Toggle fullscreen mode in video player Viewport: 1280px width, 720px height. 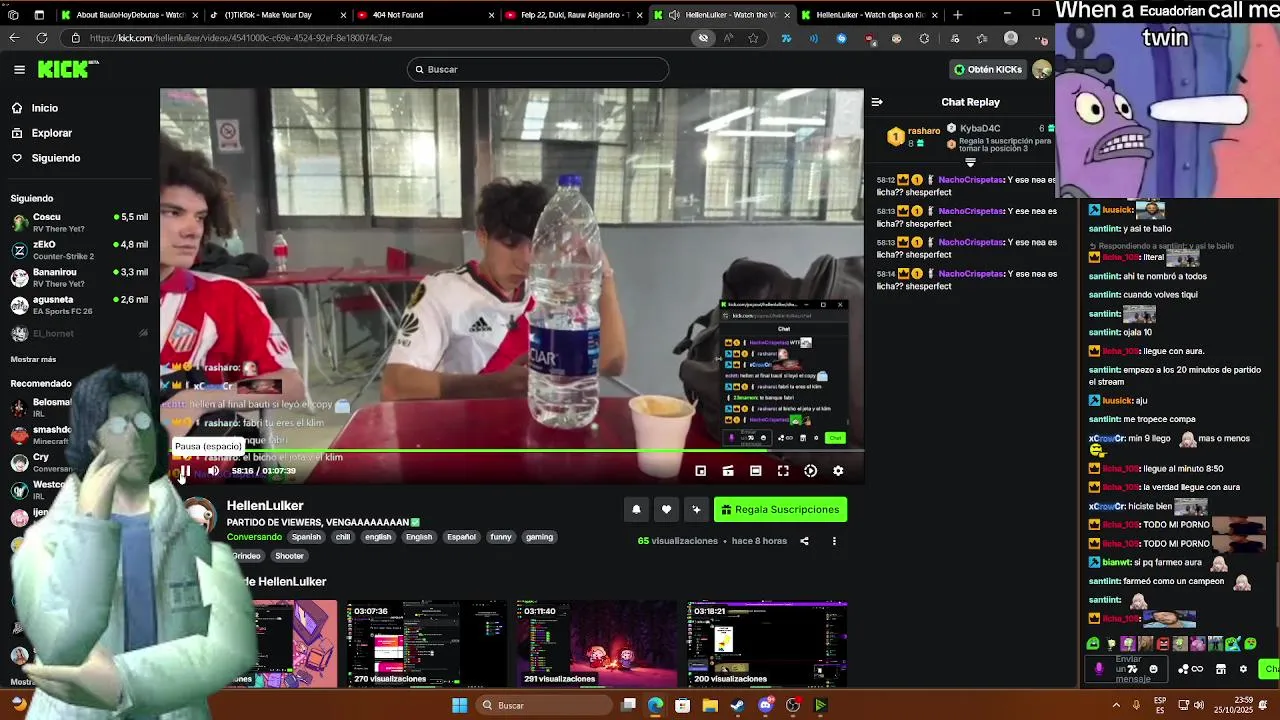[783, 471]
